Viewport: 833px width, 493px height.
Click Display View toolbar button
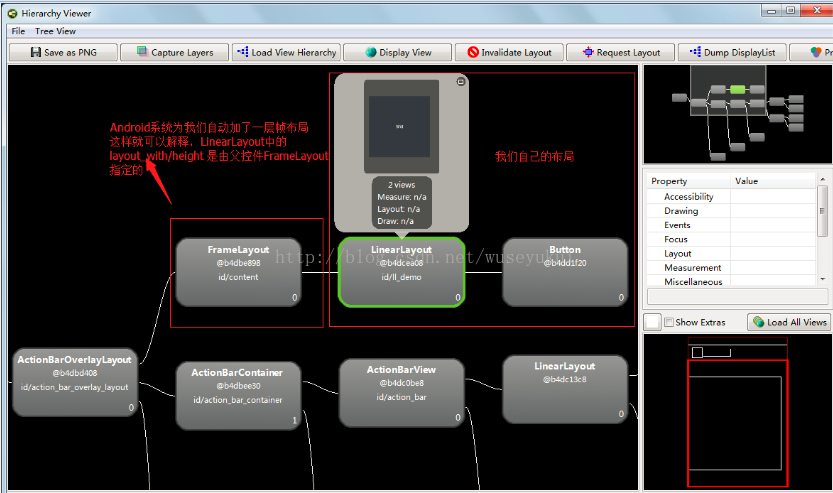[398, 52]
